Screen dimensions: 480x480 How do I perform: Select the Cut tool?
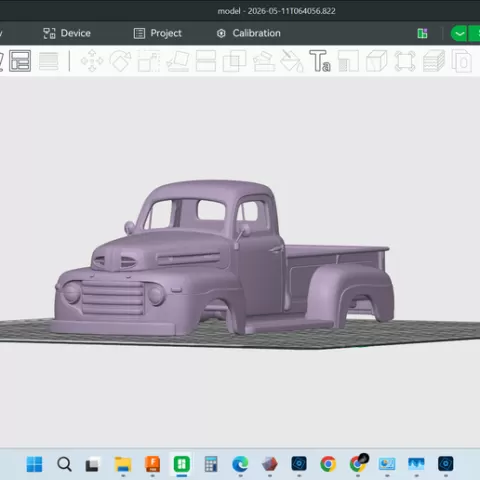click(206, 61)
